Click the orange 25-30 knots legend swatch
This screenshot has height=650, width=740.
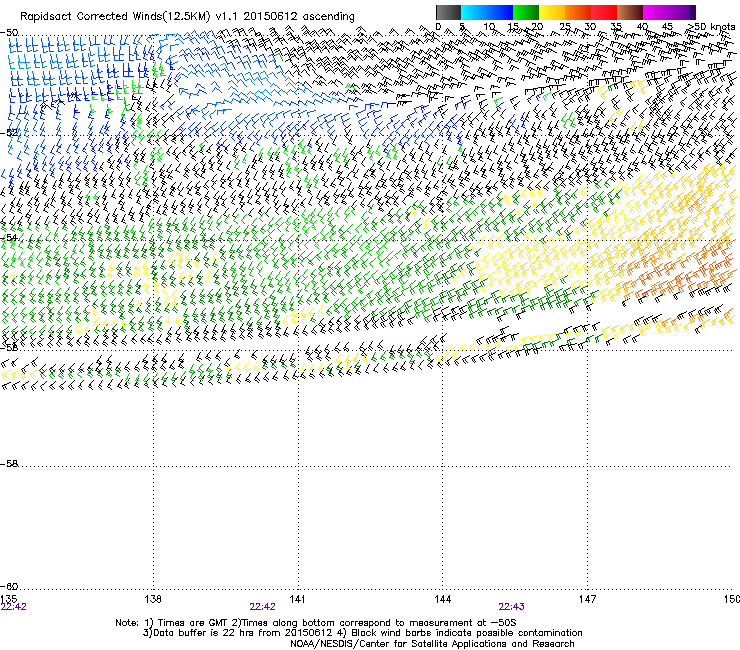(578, 12)
